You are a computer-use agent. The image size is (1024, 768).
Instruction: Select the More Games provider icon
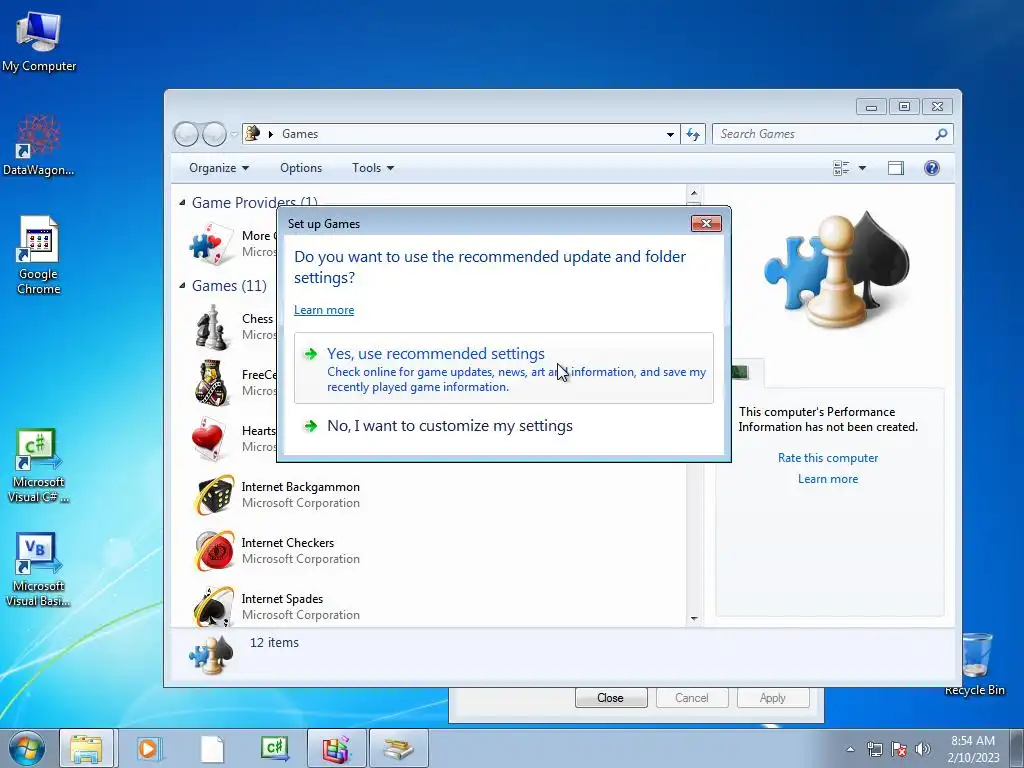[211, 244]
